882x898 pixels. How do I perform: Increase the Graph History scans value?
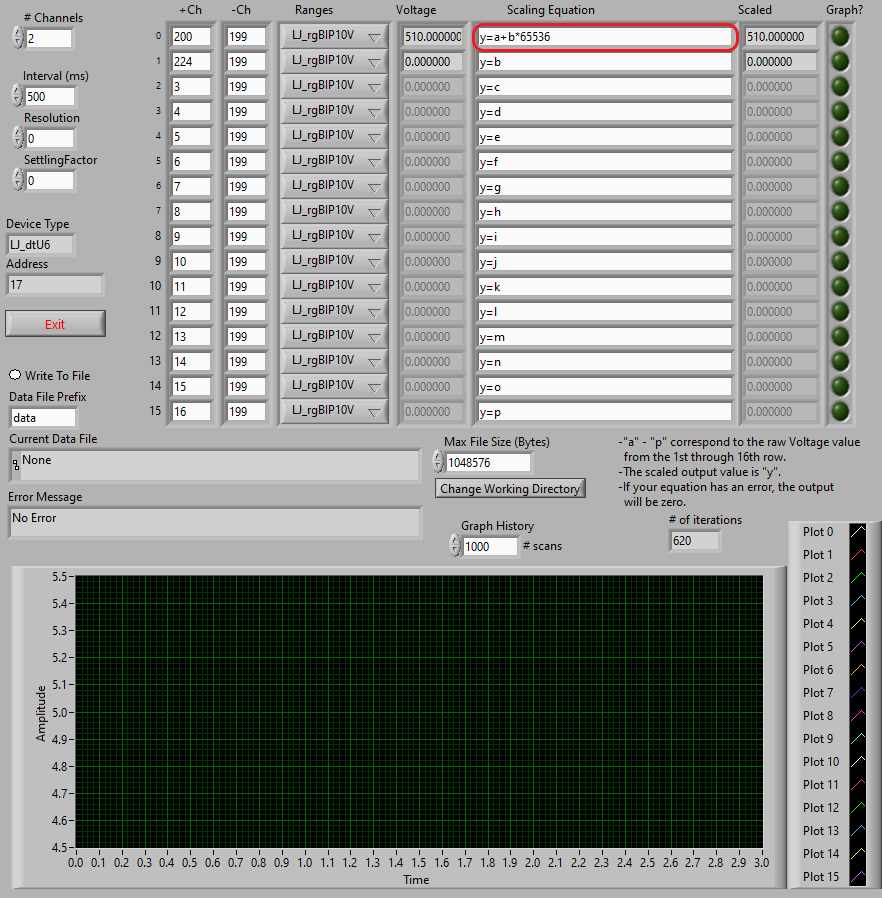[454, 542]
